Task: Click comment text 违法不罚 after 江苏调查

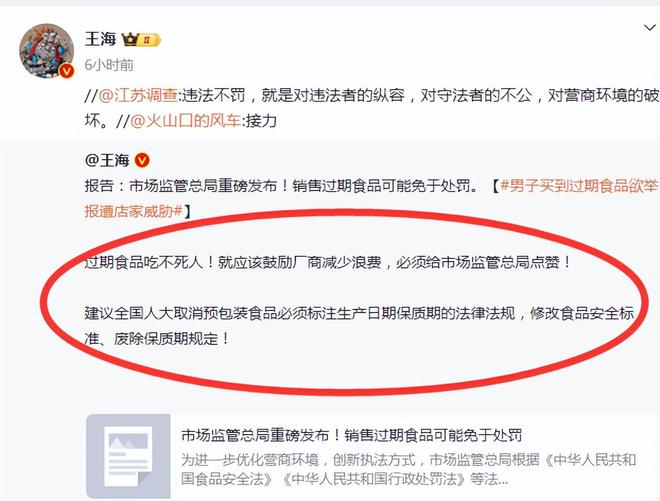Action: click(x=213, y=96)
